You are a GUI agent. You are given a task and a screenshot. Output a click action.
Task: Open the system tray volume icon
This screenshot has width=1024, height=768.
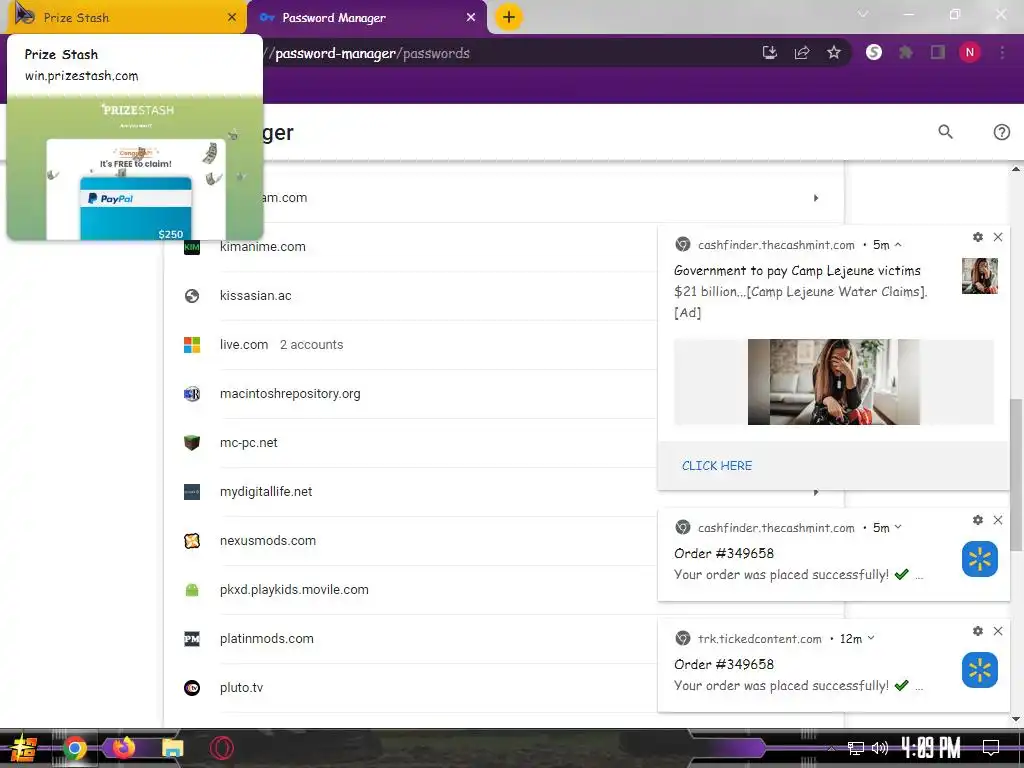880,748
